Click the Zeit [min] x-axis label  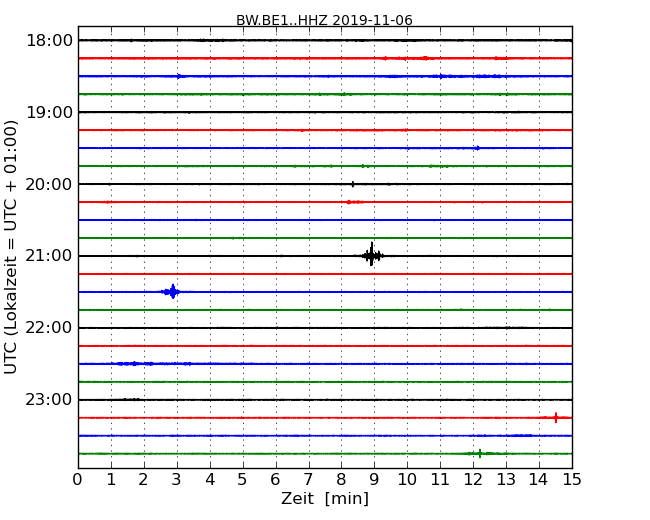tap(325, 498)
